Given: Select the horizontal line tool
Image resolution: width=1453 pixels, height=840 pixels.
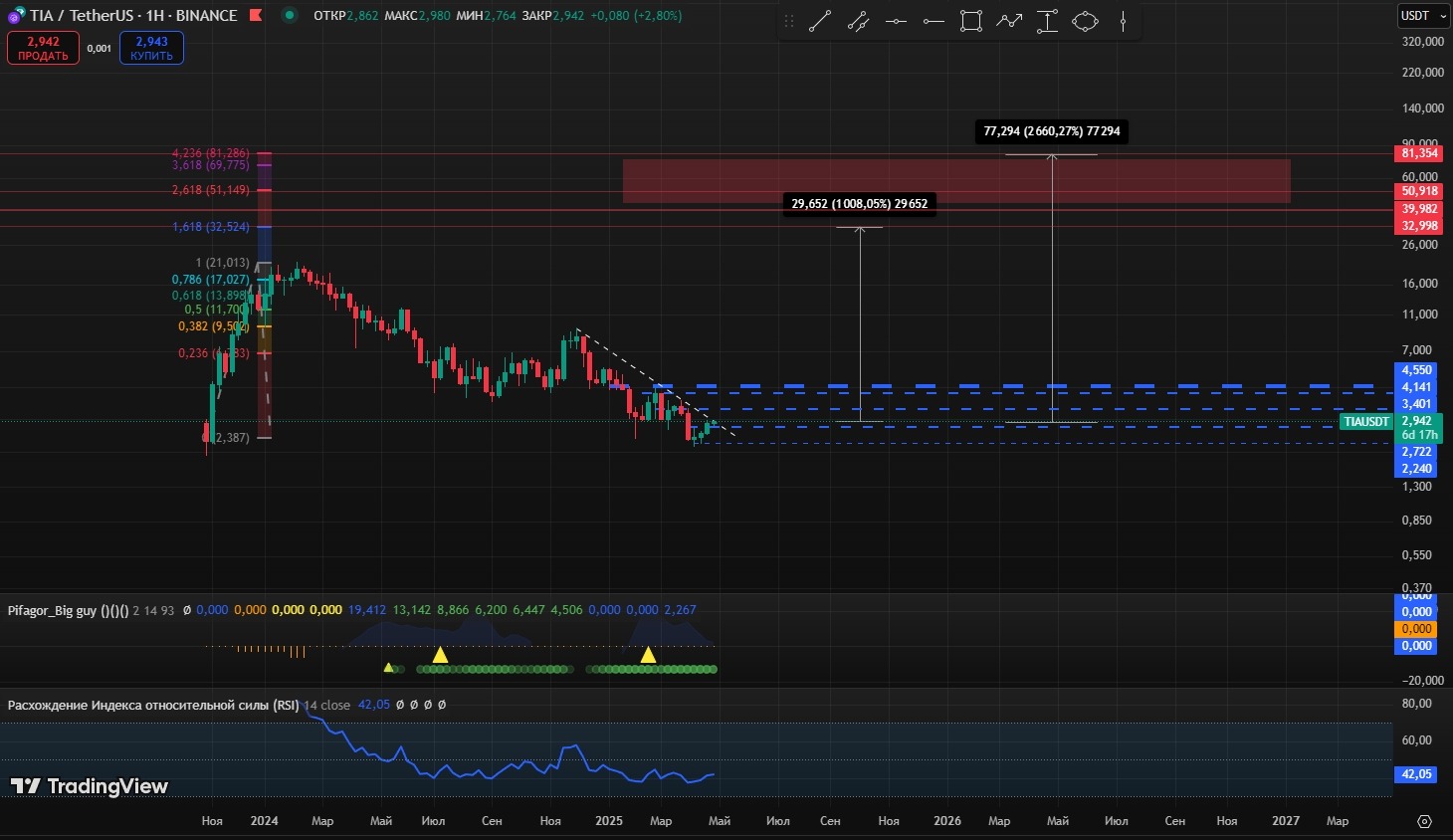Looking at the screenshot, I should click(x=896, y=21).
